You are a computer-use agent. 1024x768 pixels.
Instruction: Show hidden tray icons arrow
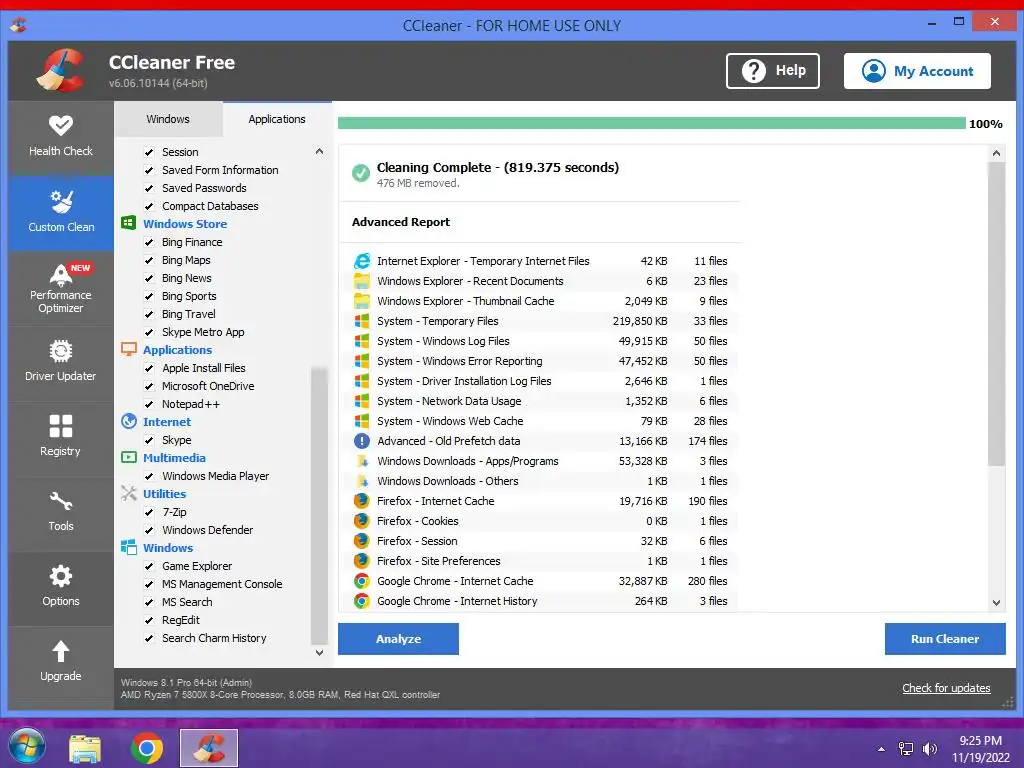pos(882,749)
